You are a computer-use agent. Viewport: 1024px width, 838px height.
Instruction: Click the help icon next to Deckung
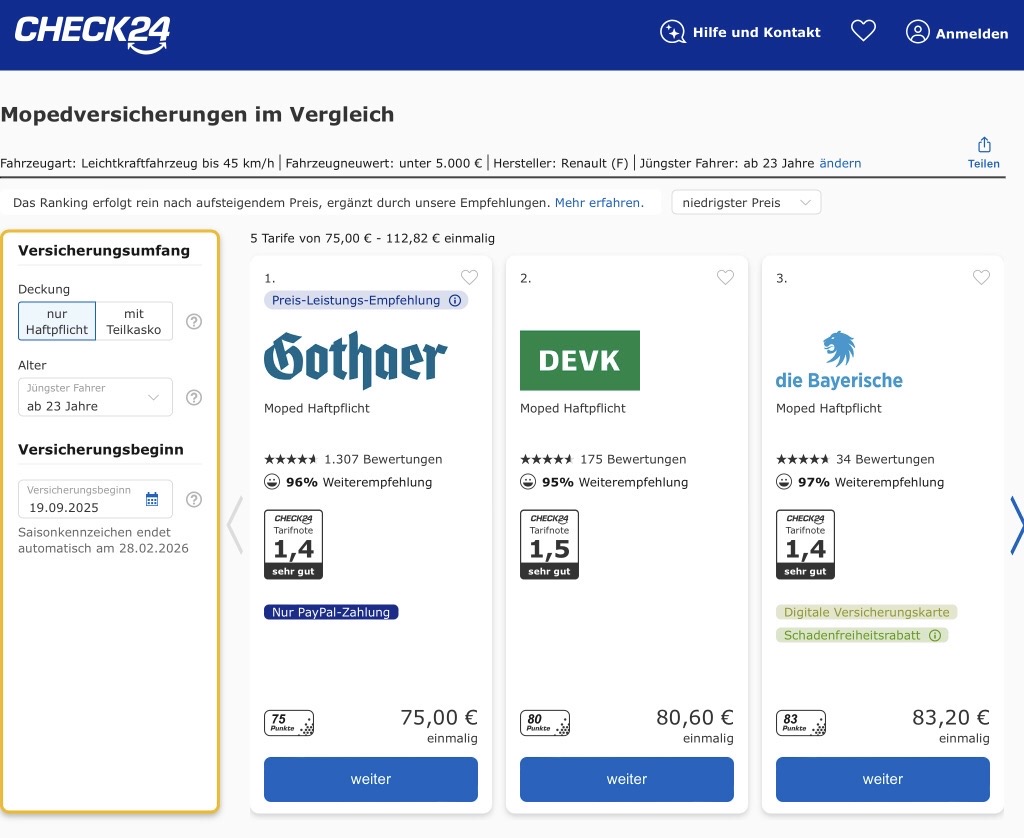pos(194,321)
